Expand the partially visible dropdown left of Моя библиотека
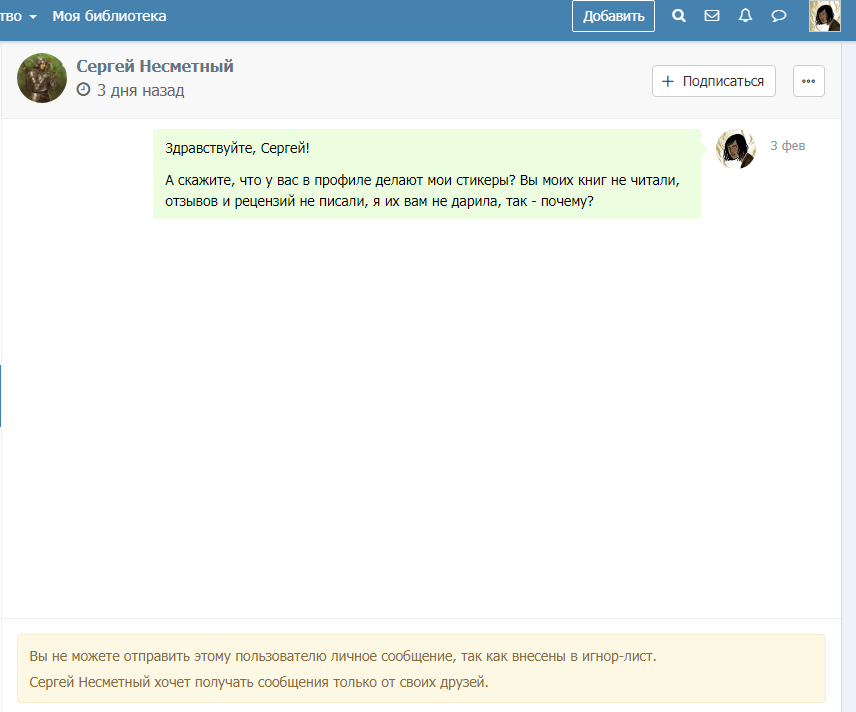Image resolution: width=856 pixels, height=712 pixels. coord(20,16)
